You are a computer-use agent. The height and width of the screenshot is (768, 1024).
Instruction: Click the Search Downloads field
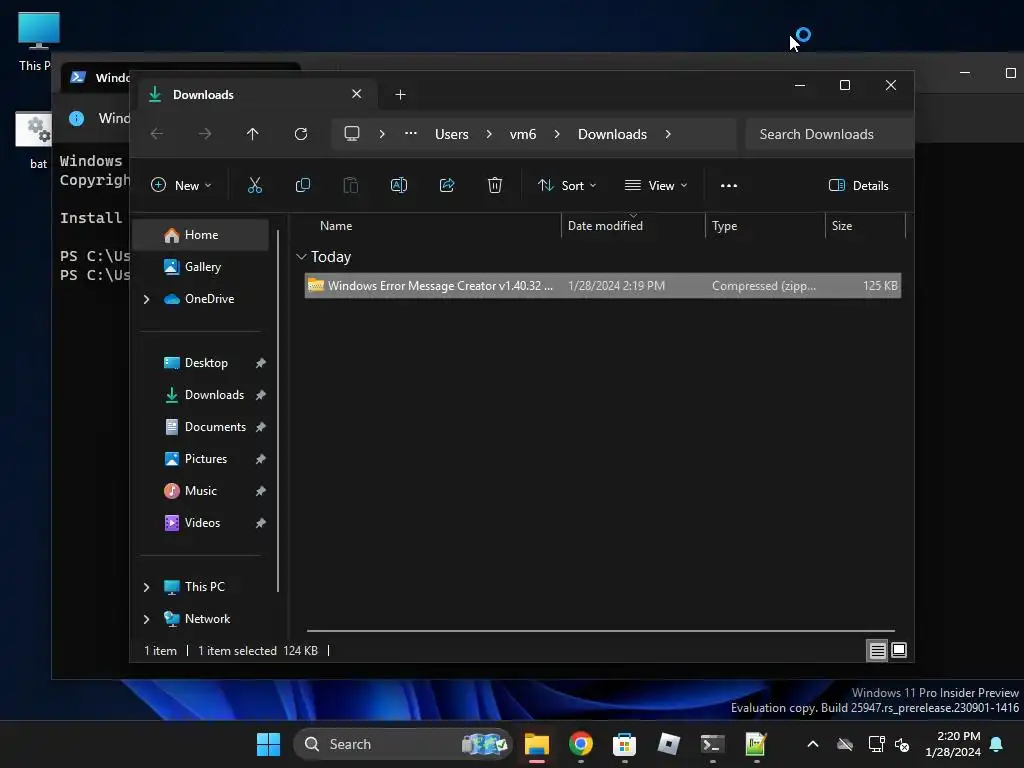point(829,134)
